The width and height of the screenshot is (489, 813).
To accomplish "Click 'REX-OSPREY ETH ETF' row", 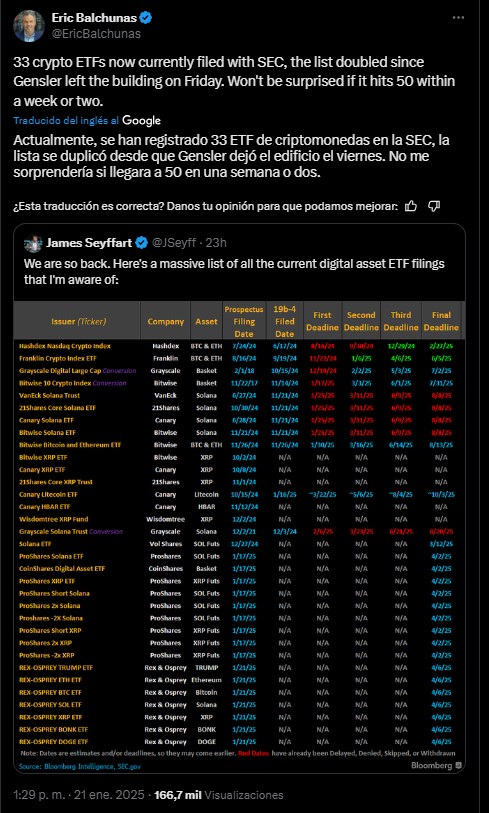I will 239,680.
